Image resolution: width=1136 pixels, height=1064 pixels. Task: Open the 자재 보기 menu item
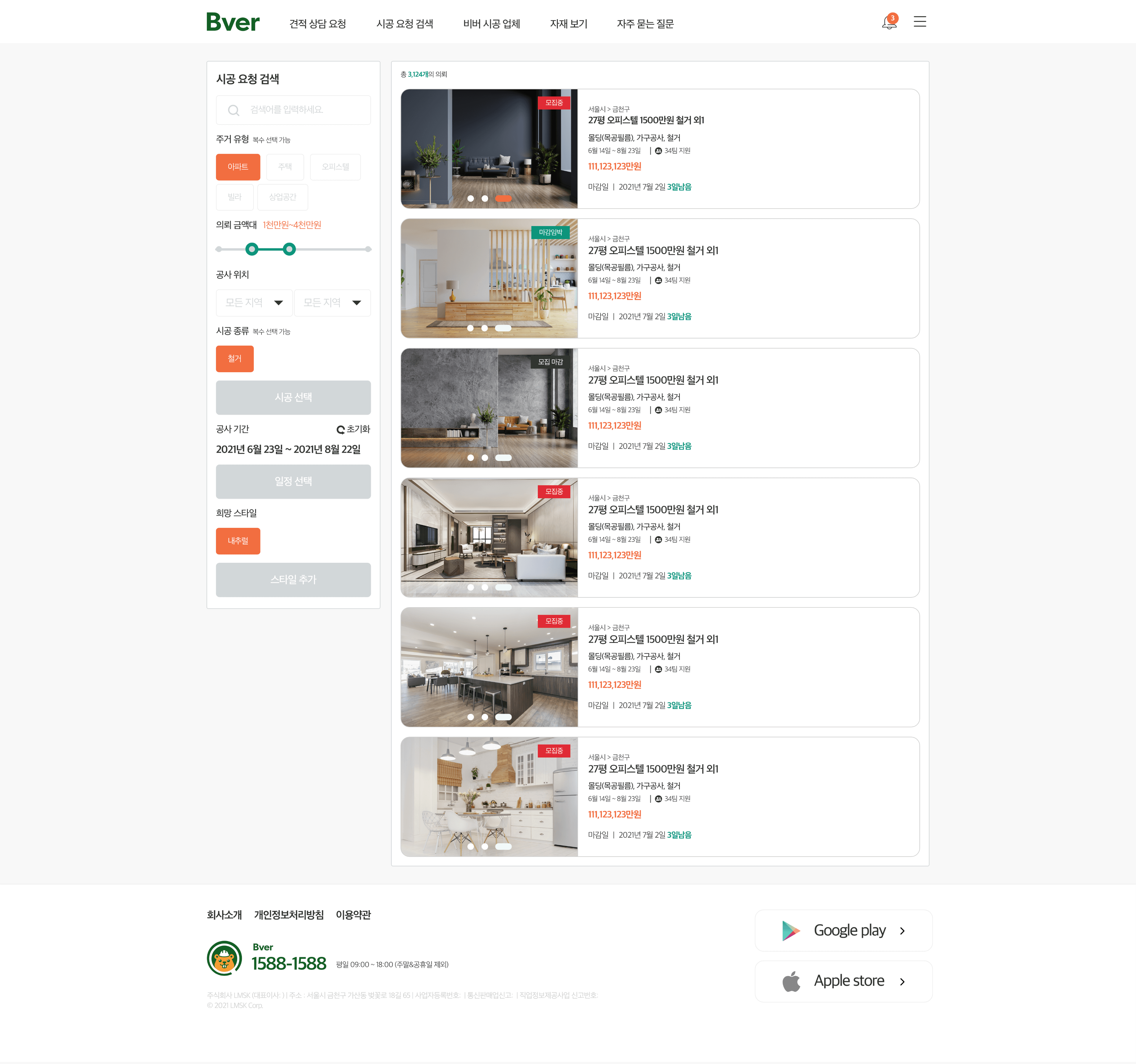[569, 24]
